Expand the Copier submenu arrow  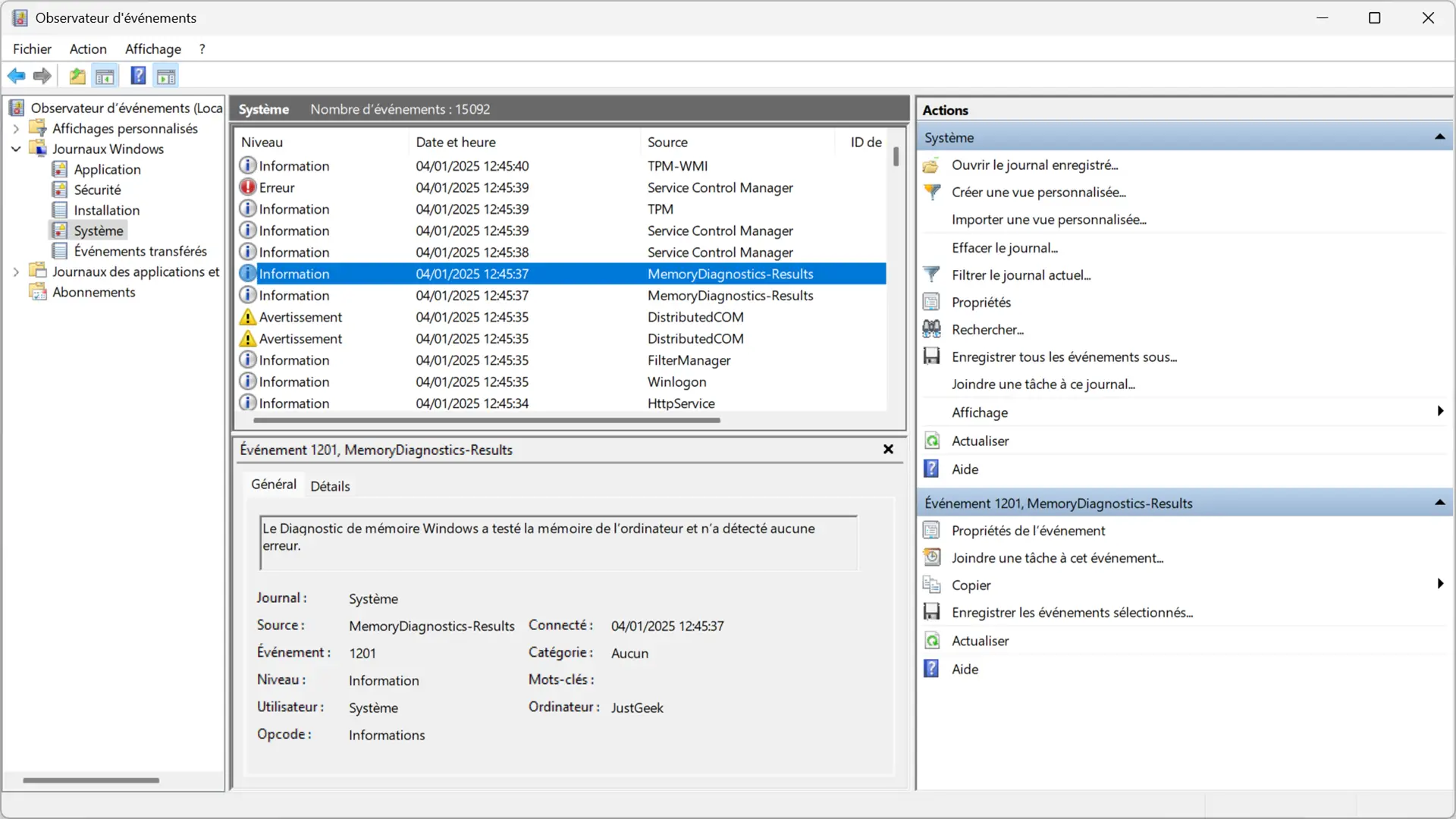pos(1440,583)
